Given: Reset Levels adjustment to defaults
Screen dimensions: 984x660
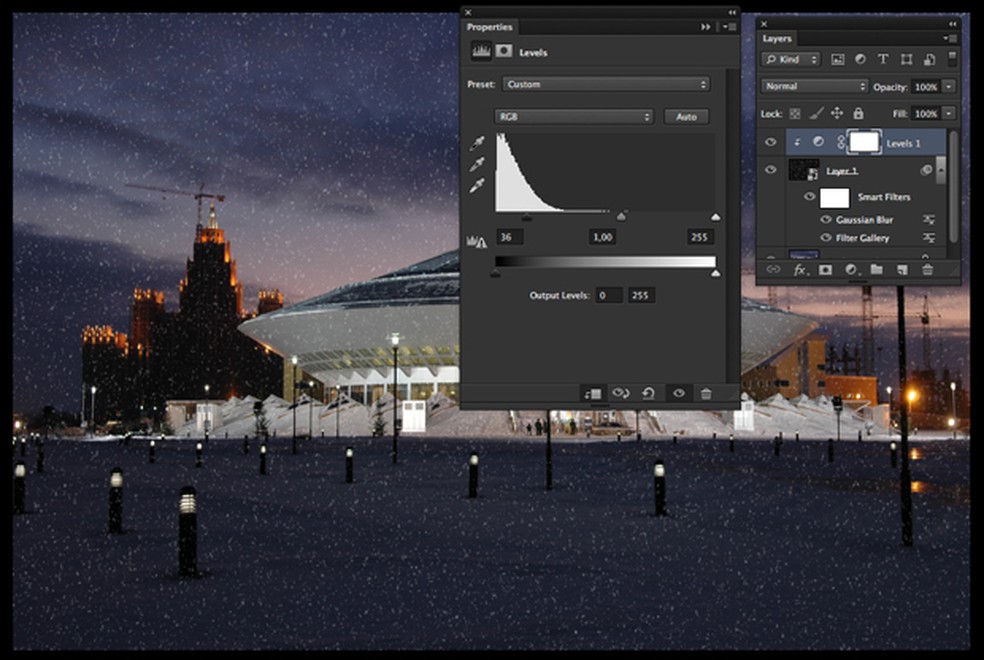Looking at the screenshot, I should (x=649, y=394).
